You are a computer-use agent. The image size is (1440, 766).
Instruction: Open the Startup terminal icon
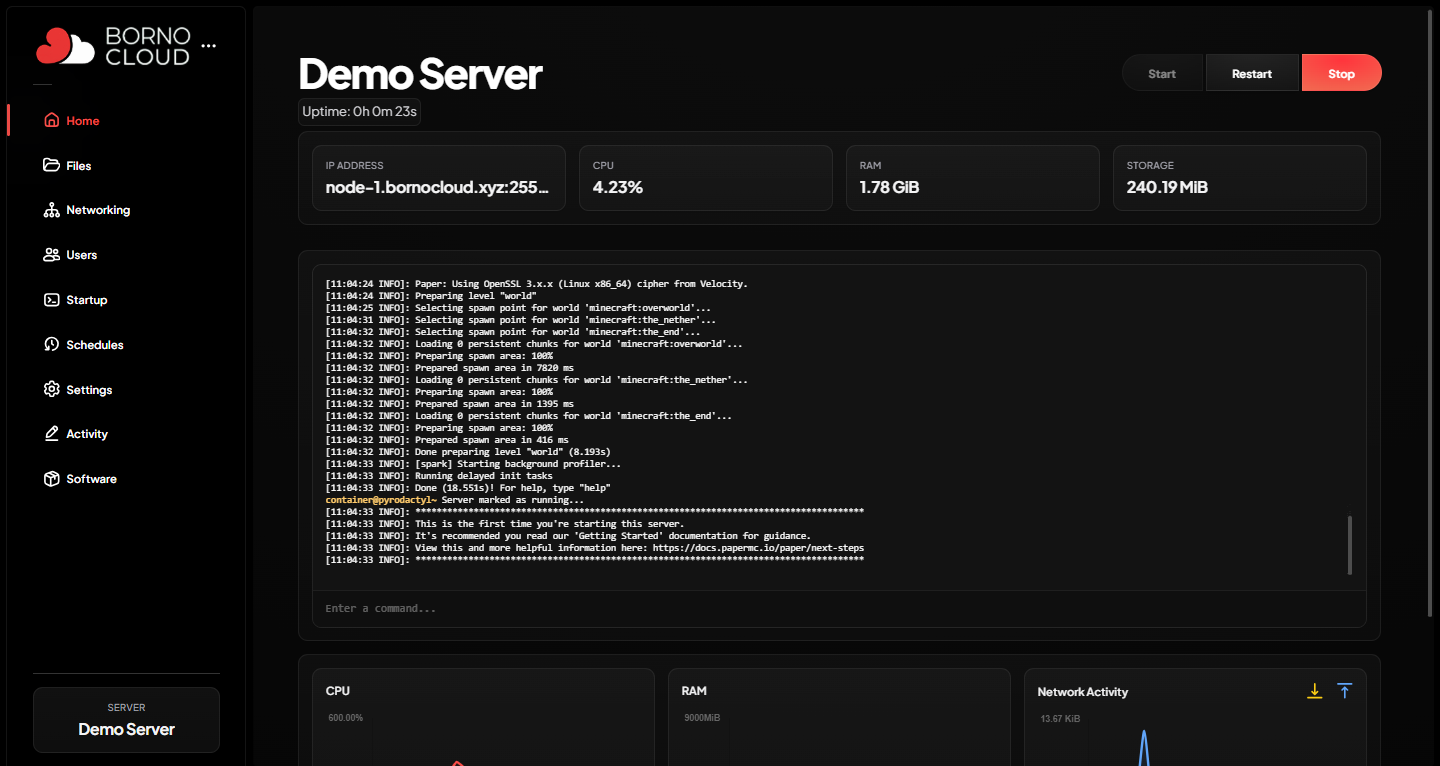click(52, 300)
